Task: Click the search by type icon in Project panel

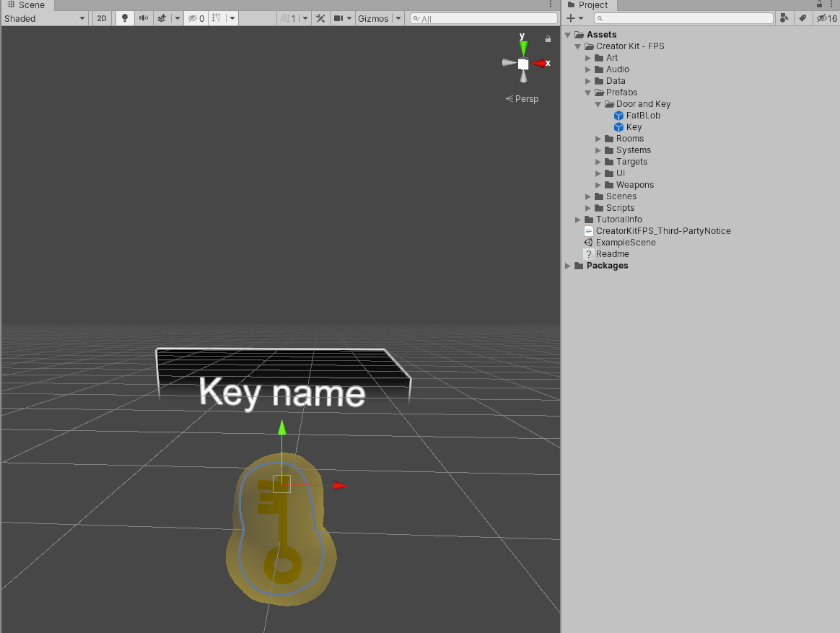Action: pyautogui.click(x=783, y=17)
